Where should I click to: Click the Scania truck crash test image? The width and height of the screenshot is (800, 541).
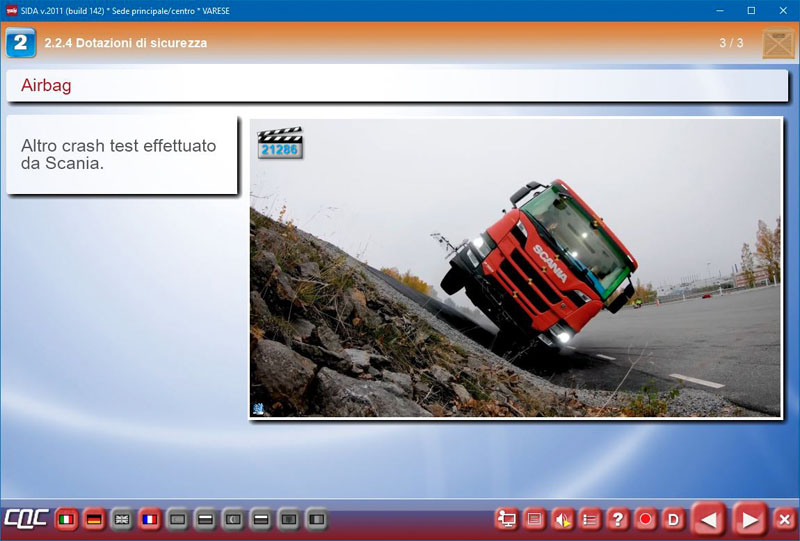(x=515, y=267)
